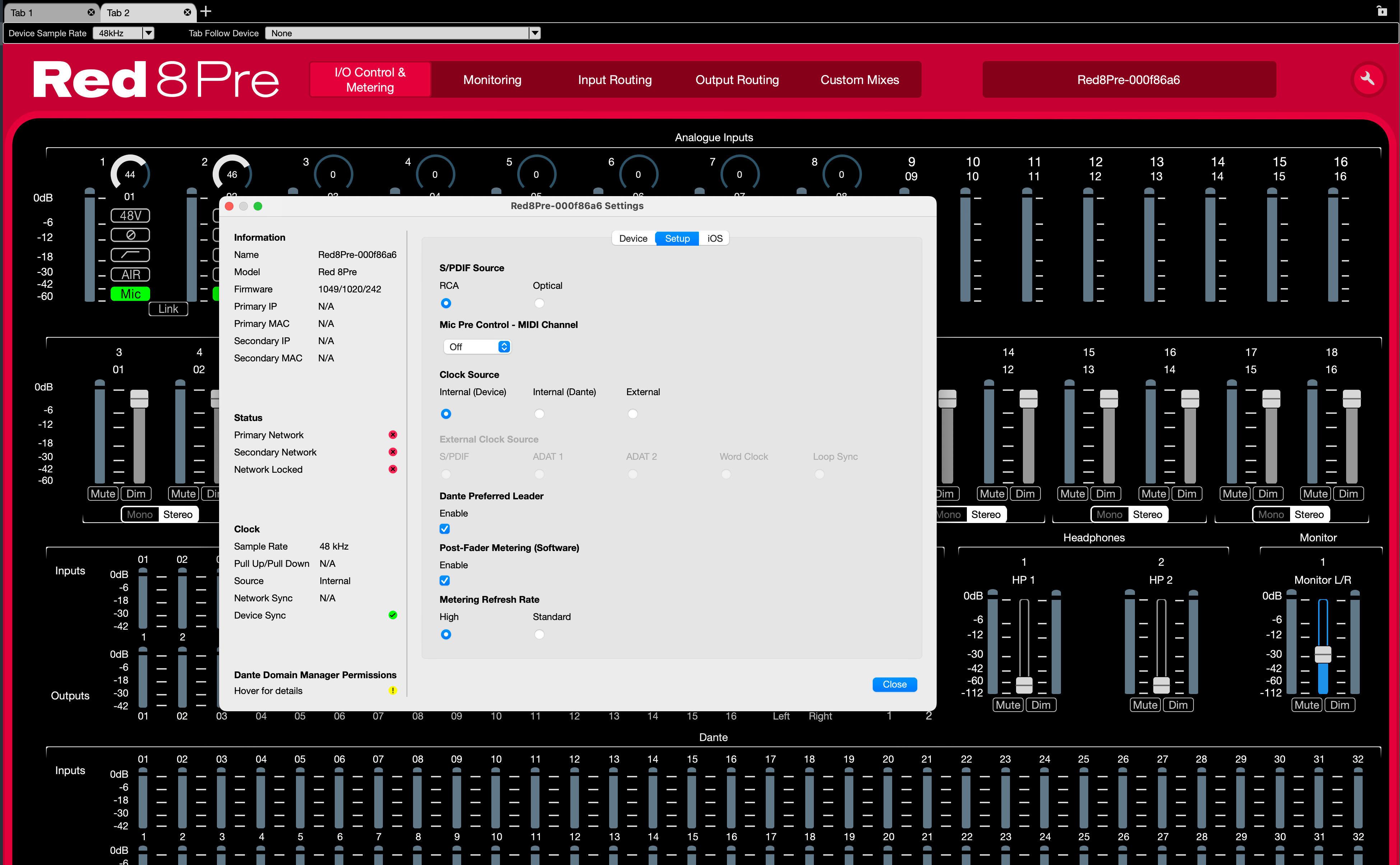Click Secondary Network red status indicator
Image resolution: width=1400 pixels, height=865 pixels.
[x=393, y=452]
